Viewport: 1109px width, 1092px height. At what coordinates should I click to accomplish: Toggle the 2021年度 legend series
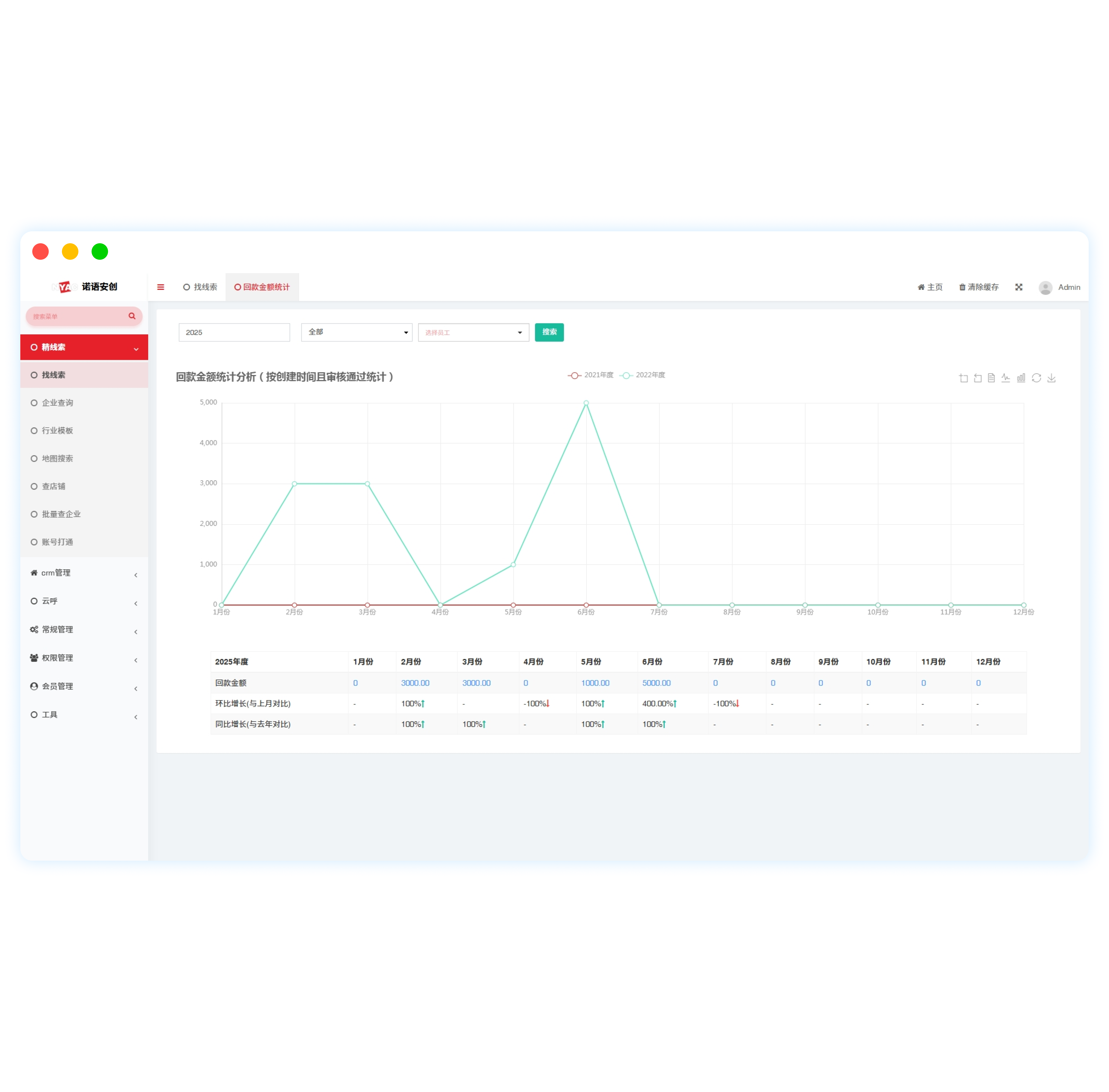click(590, 375)
